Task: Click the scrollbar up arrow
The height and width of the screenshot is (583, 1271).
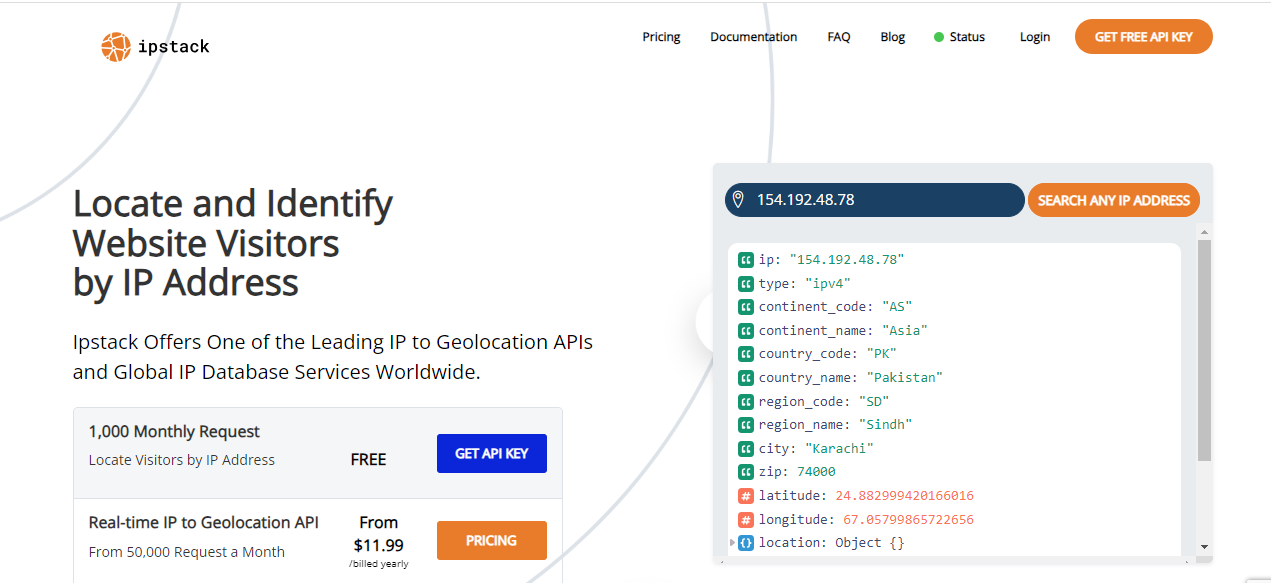Action: tap(1204, 233)
